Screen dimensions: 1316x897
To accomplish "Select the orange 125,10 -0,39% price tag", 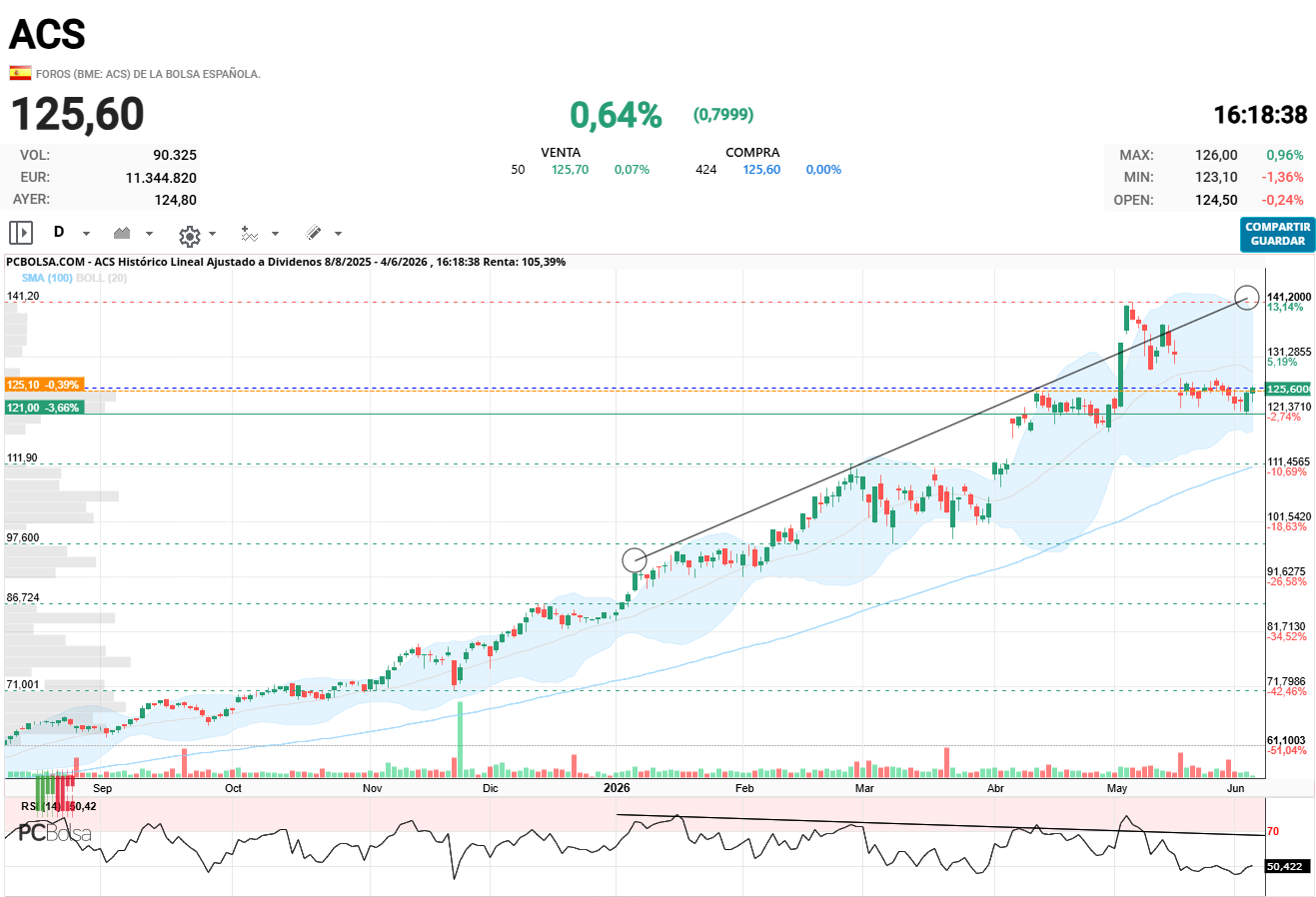I will 44,385.
